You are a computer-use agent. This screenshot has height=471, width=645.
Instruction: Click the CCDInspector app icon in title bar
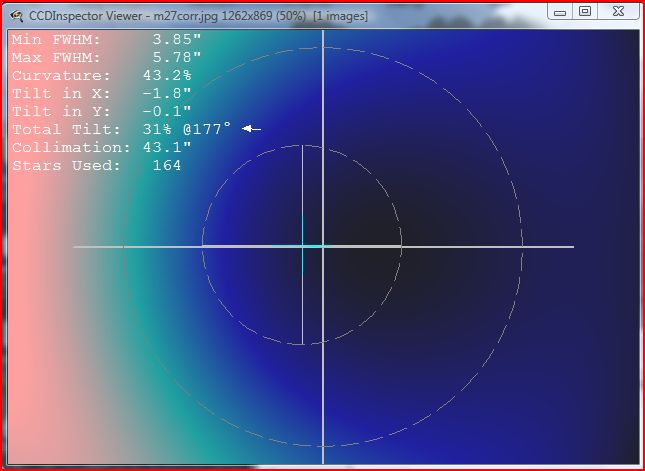tap(16, 16)
